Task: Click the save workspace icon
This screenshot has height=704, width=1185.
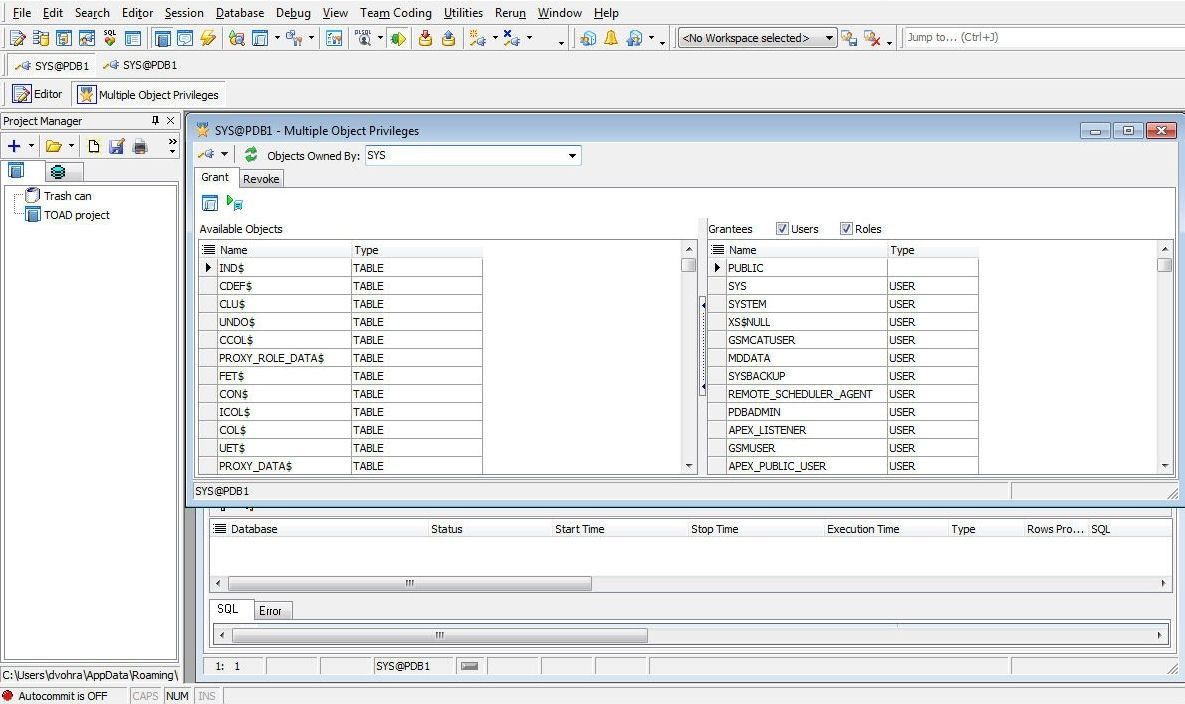Action: click(849, 38)
